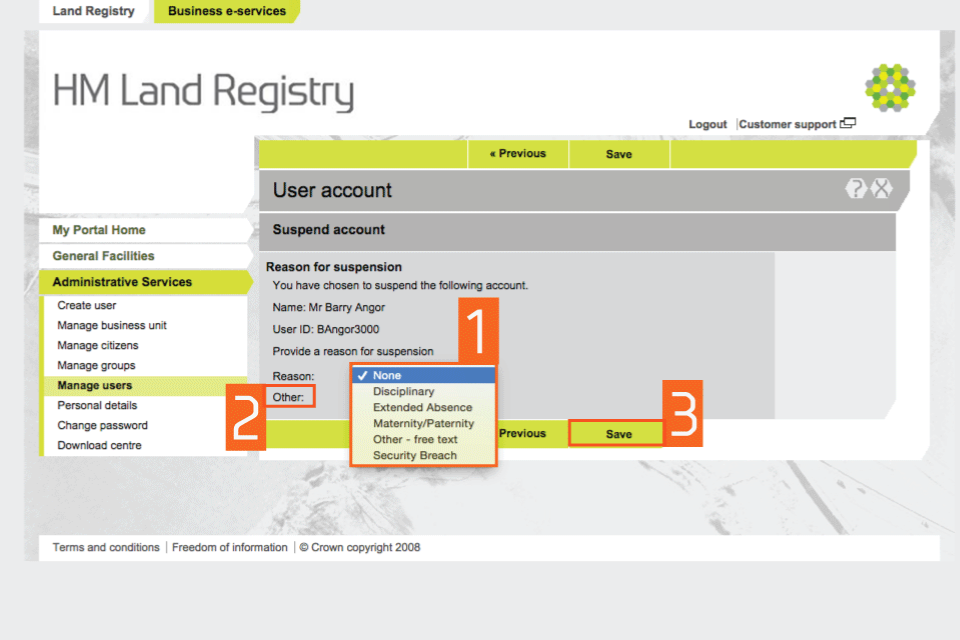This screenshot has width=960, height=640.
Task: Open Change password in the sidebar
Action: (102, 426)
